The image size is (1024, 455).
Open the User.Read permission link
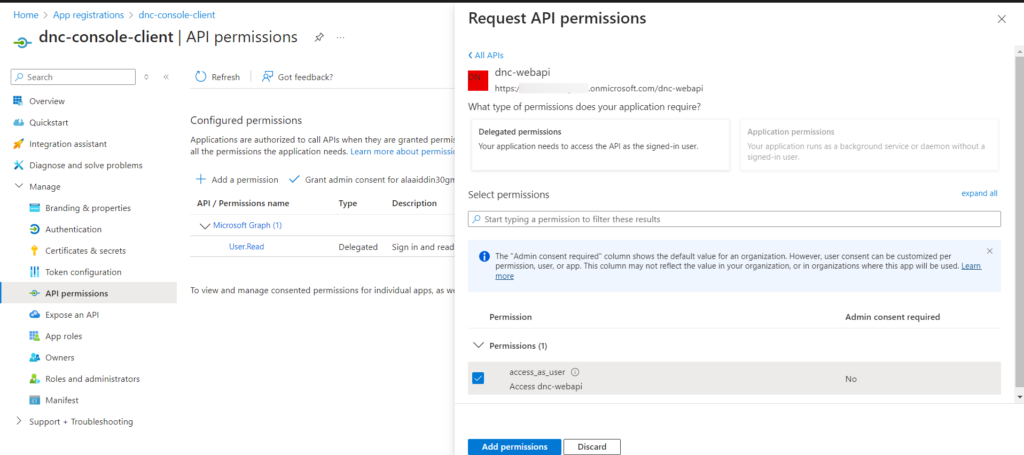[x=246, y=247]
